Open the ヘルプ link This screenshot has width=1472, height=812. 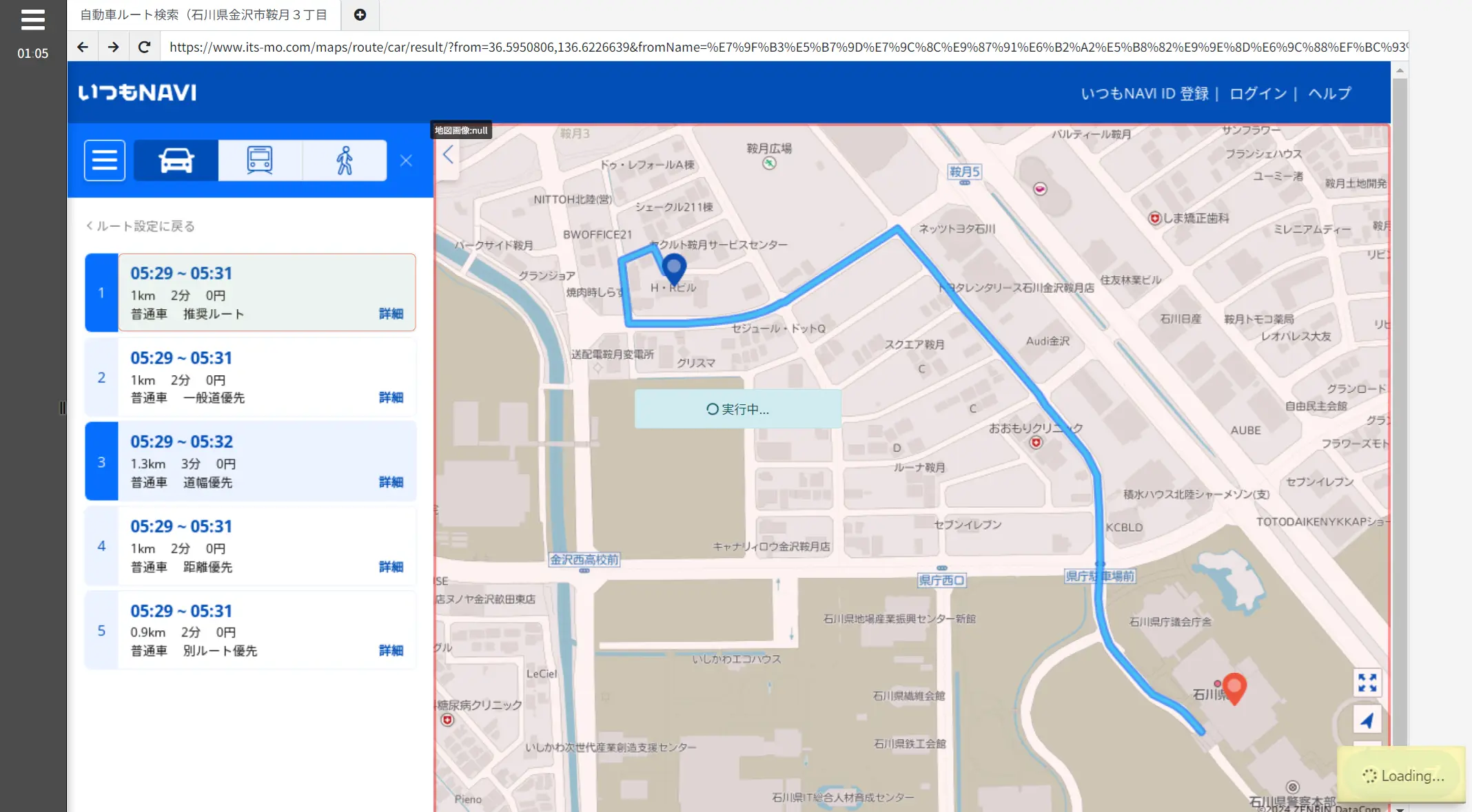[1329, 93]
